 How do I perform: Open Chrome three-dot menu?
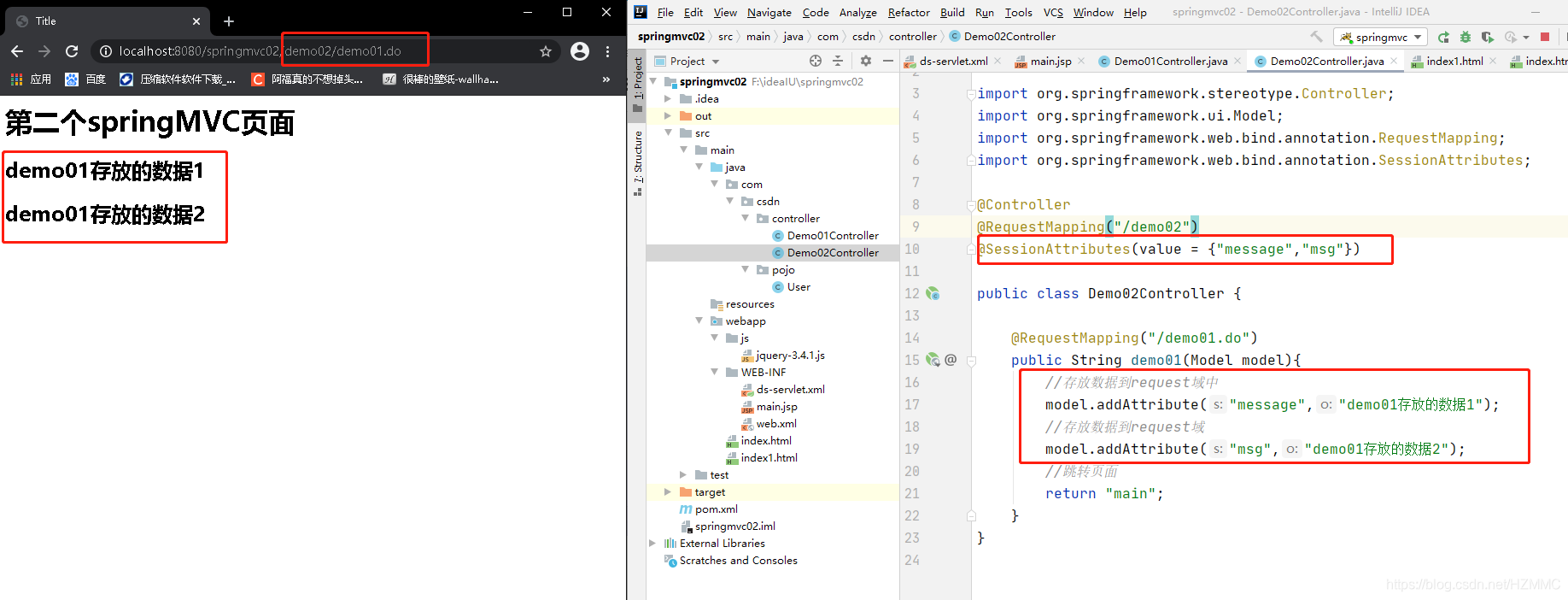click(x=607, y=51)
